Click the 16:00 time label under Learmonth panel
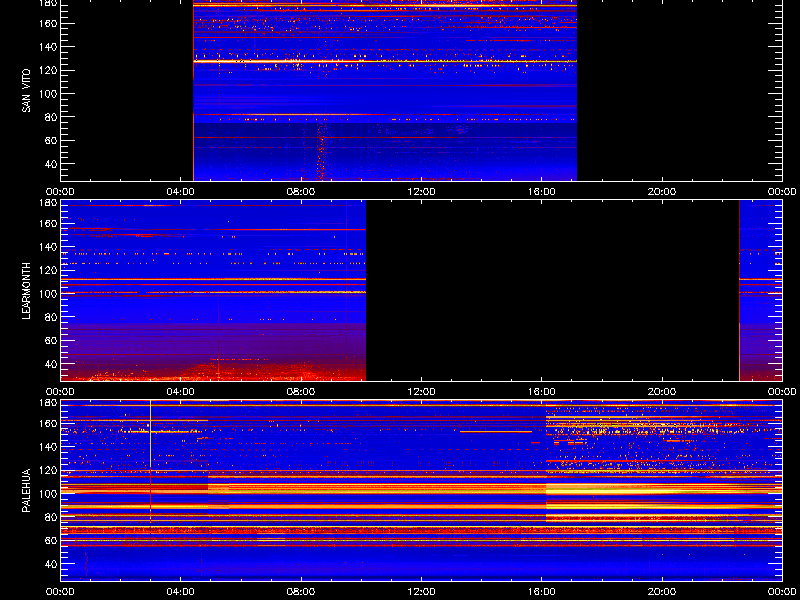The height and width of the screenshot is (600, 800). pos(542,392)
